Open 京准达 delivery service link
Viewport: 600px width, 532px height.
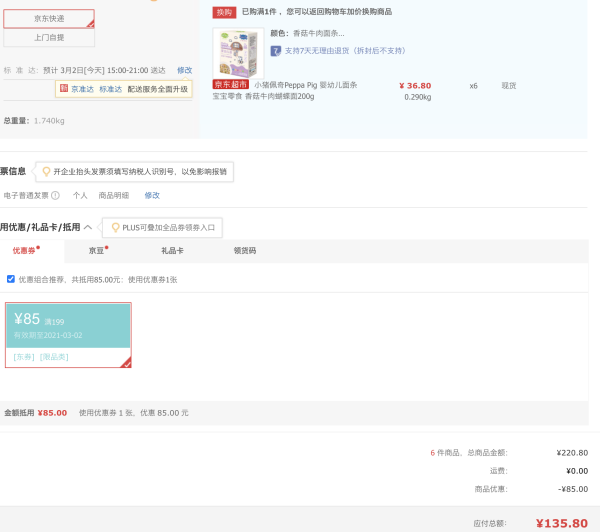tap(82, 89)
